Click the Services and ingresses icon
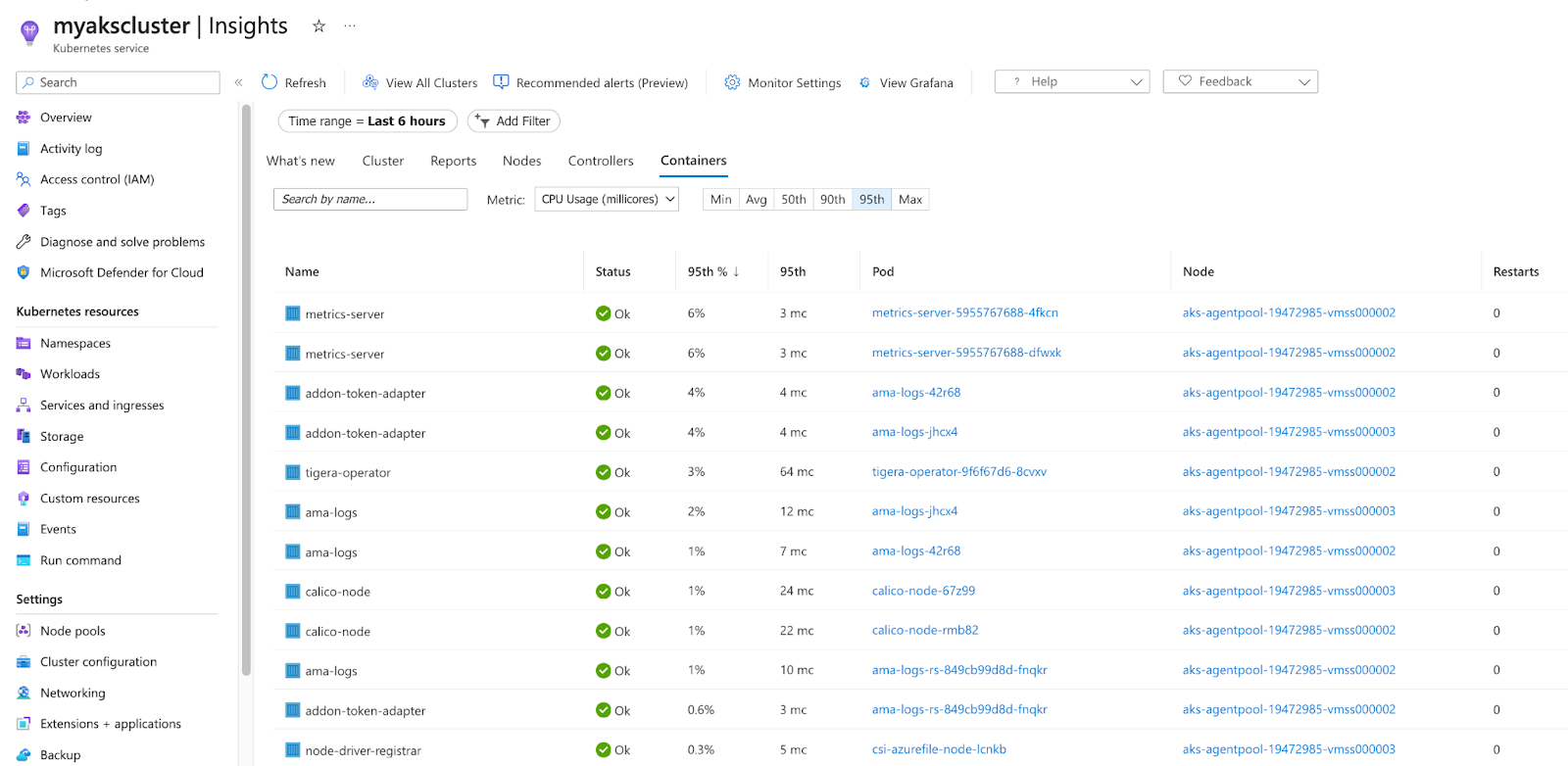Screen dimensions: 1568x766 pos(24,406)
